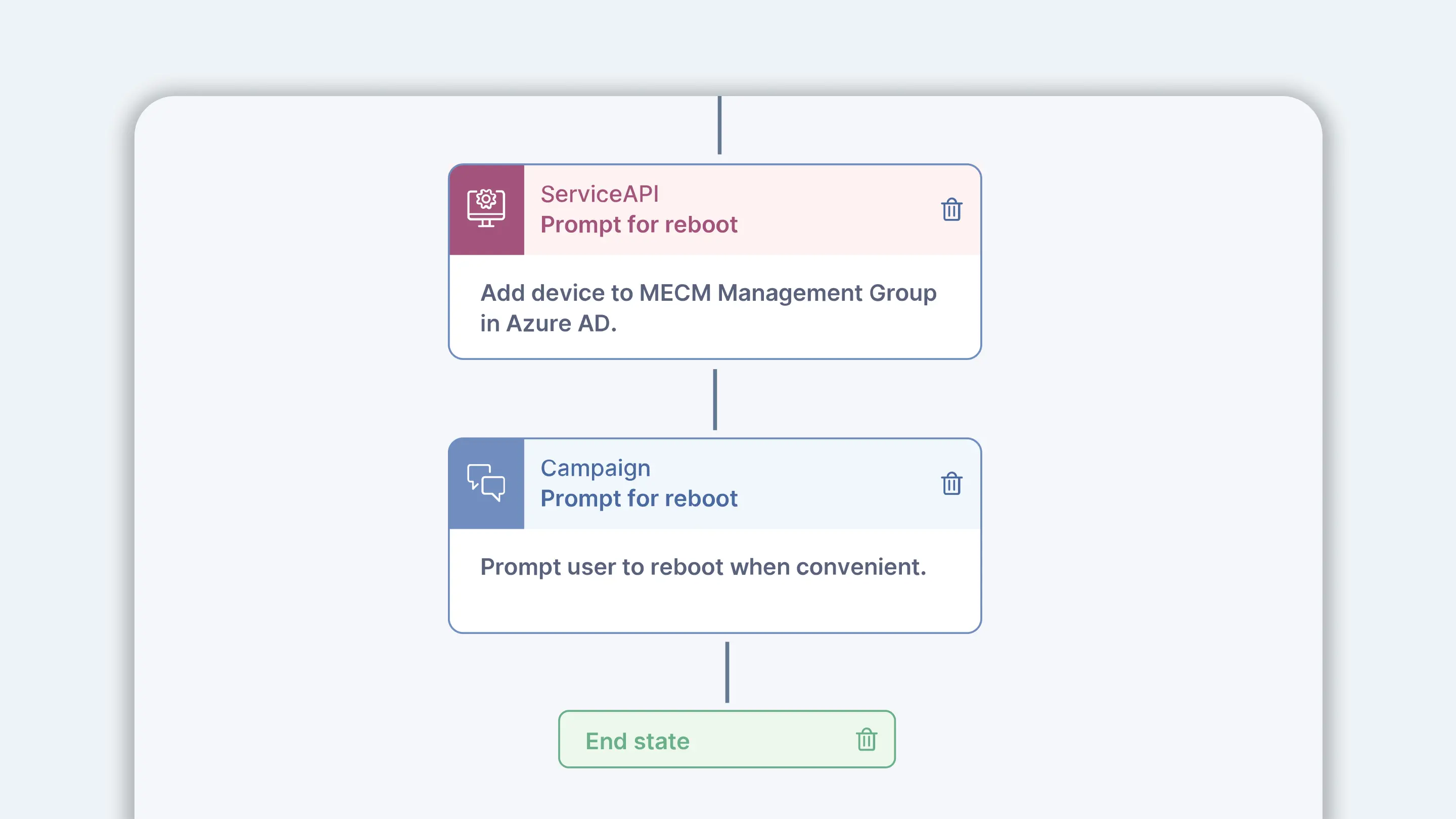The image size is (1456, 819).
Task: Remove the End state node via trash icon
Action: coord(866,739)
